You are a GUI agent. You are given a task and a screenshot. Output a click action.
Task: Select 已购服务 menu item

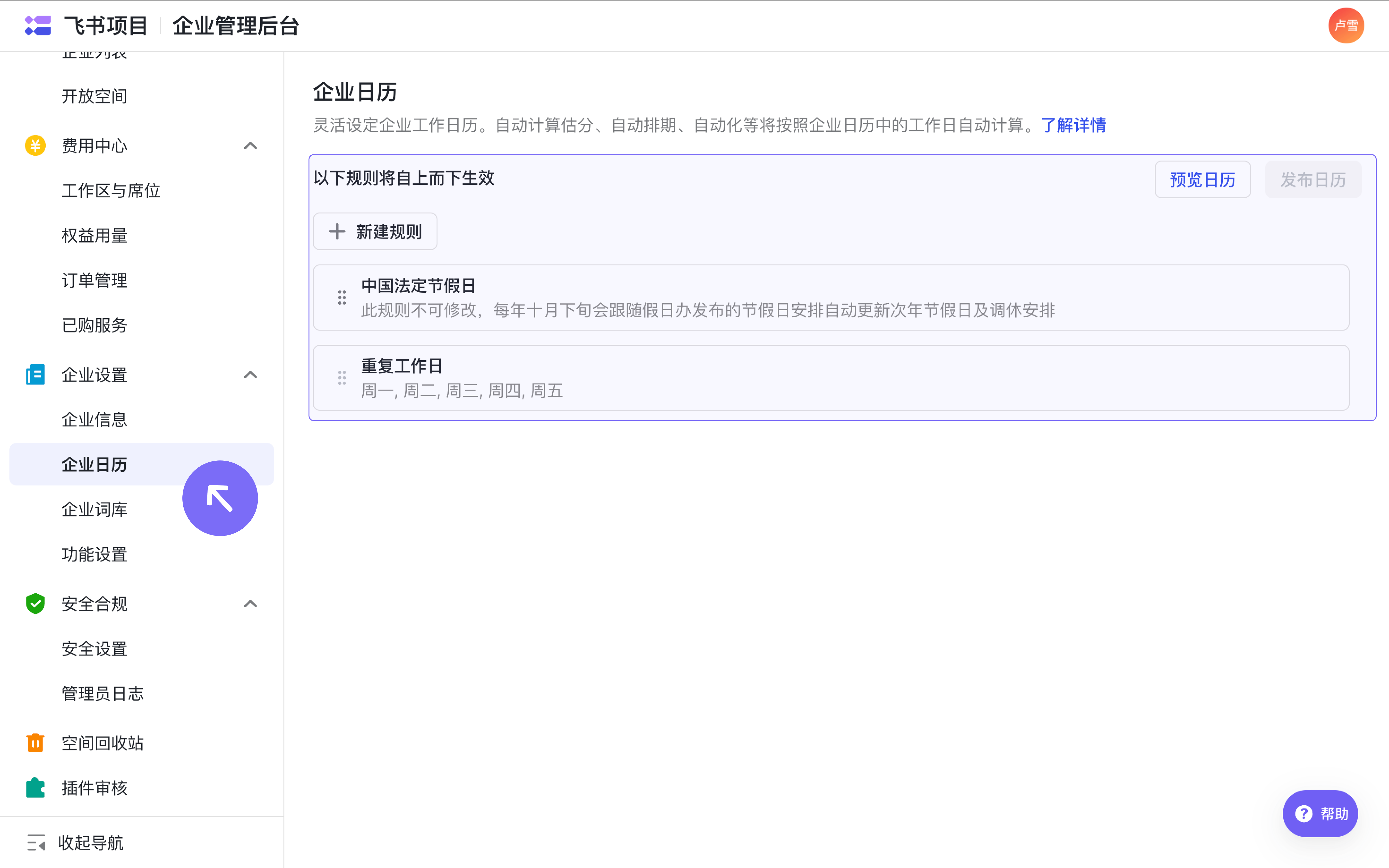(94, 325)
